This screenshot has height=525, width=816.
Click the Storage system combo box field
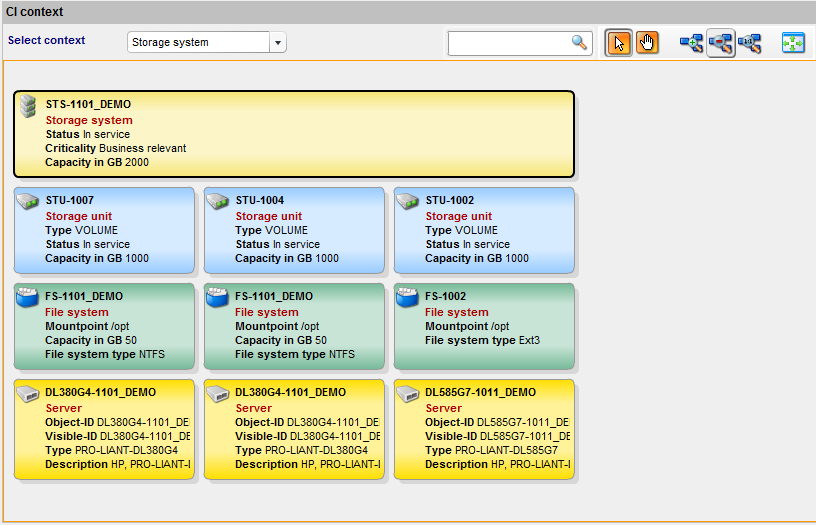(x=199, y=42)
